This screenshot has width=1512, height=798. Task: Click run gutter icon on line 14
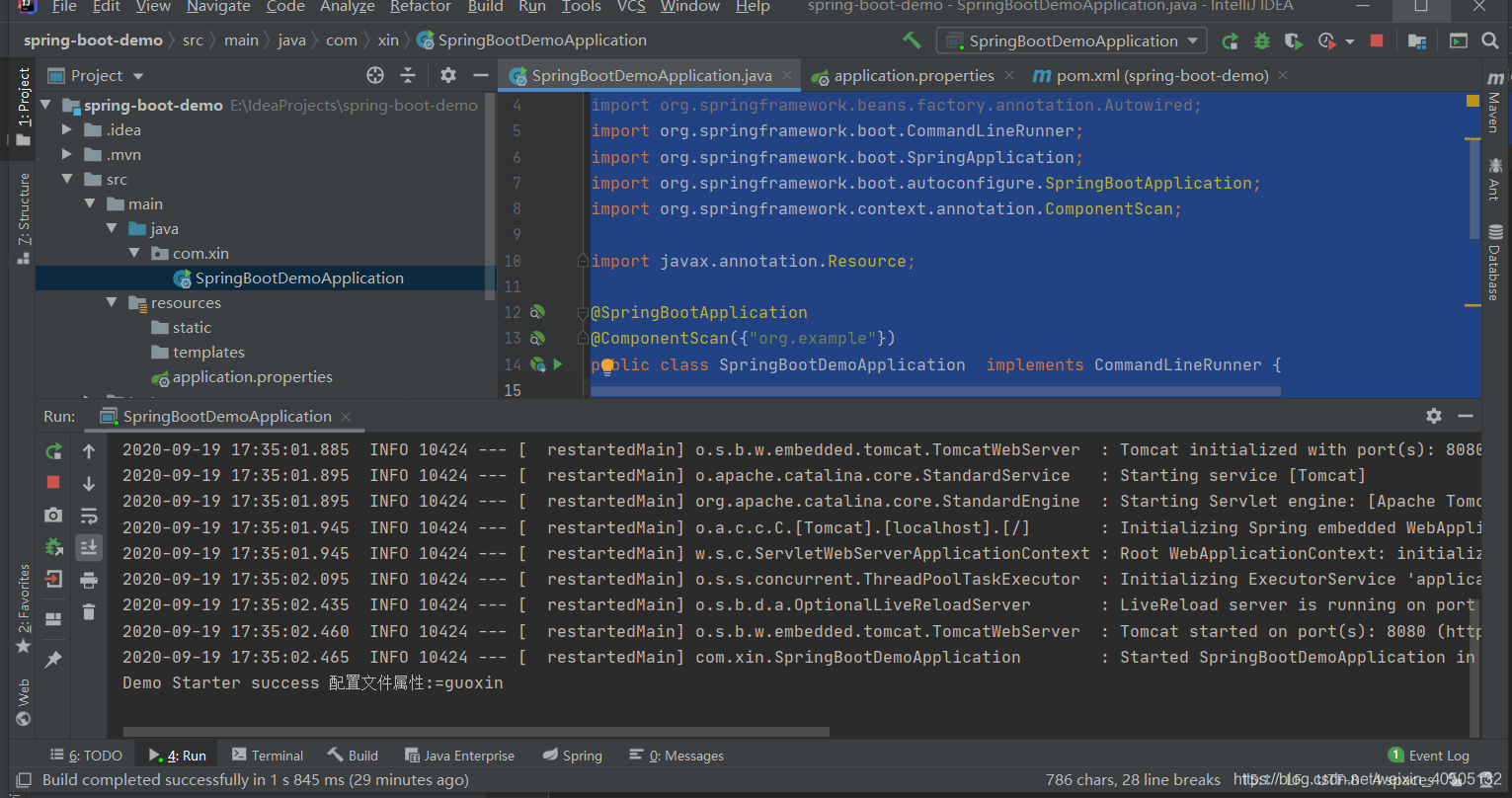(558, 364)
